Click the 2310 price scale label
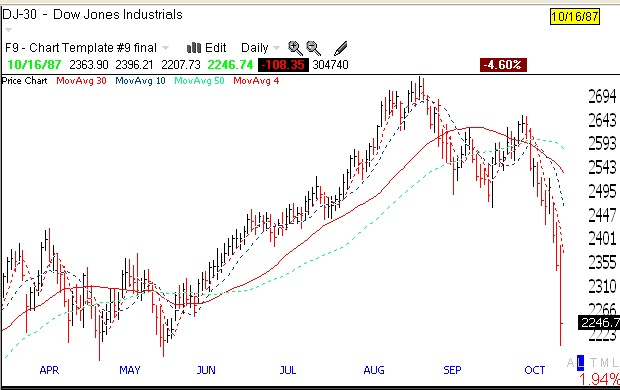The height and width of the screenshot is (390, 620). coord(602,286)
